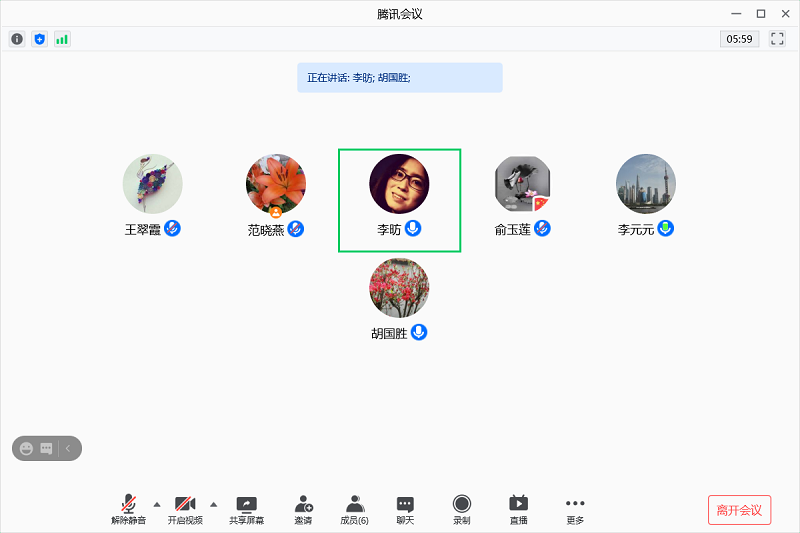Click the meeting timer showing 05:59
800x533 pixels.
tap(739, 39)
